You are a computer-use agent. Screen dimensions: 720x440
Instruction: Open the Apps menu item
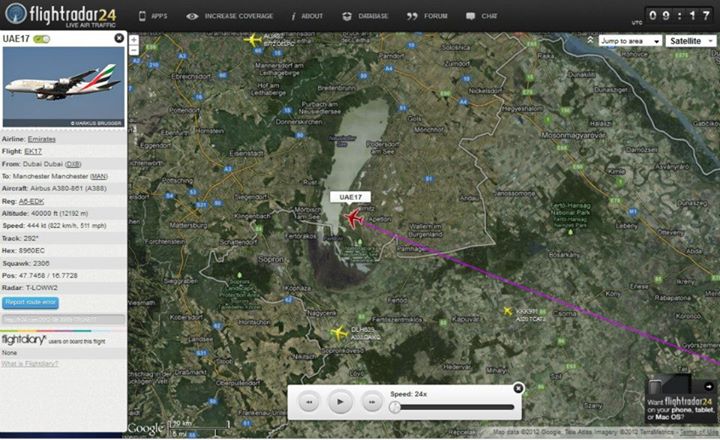pos(159,16)
